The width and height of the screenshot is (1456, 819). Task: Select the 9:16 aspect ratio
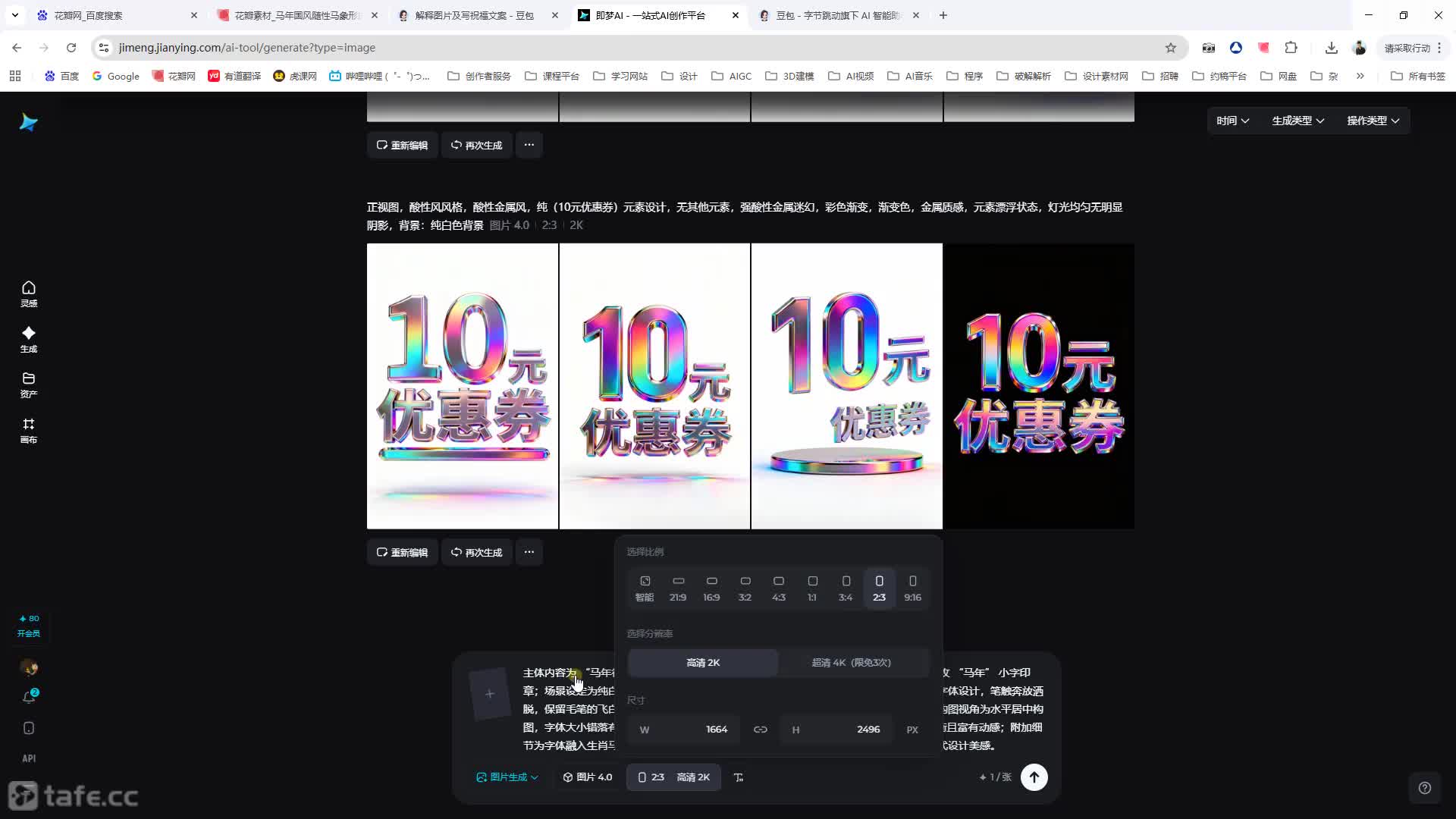[x=912, y=588]
